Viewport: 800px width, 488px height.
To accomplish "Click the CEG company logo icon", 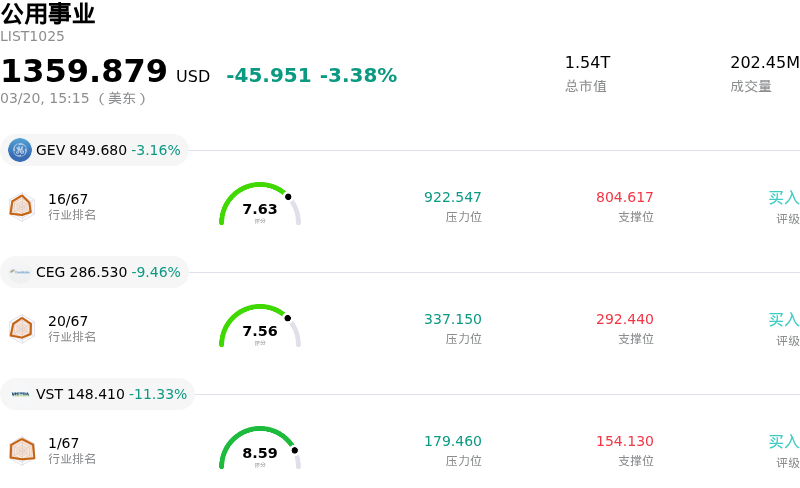I will [x=20, y=272].
